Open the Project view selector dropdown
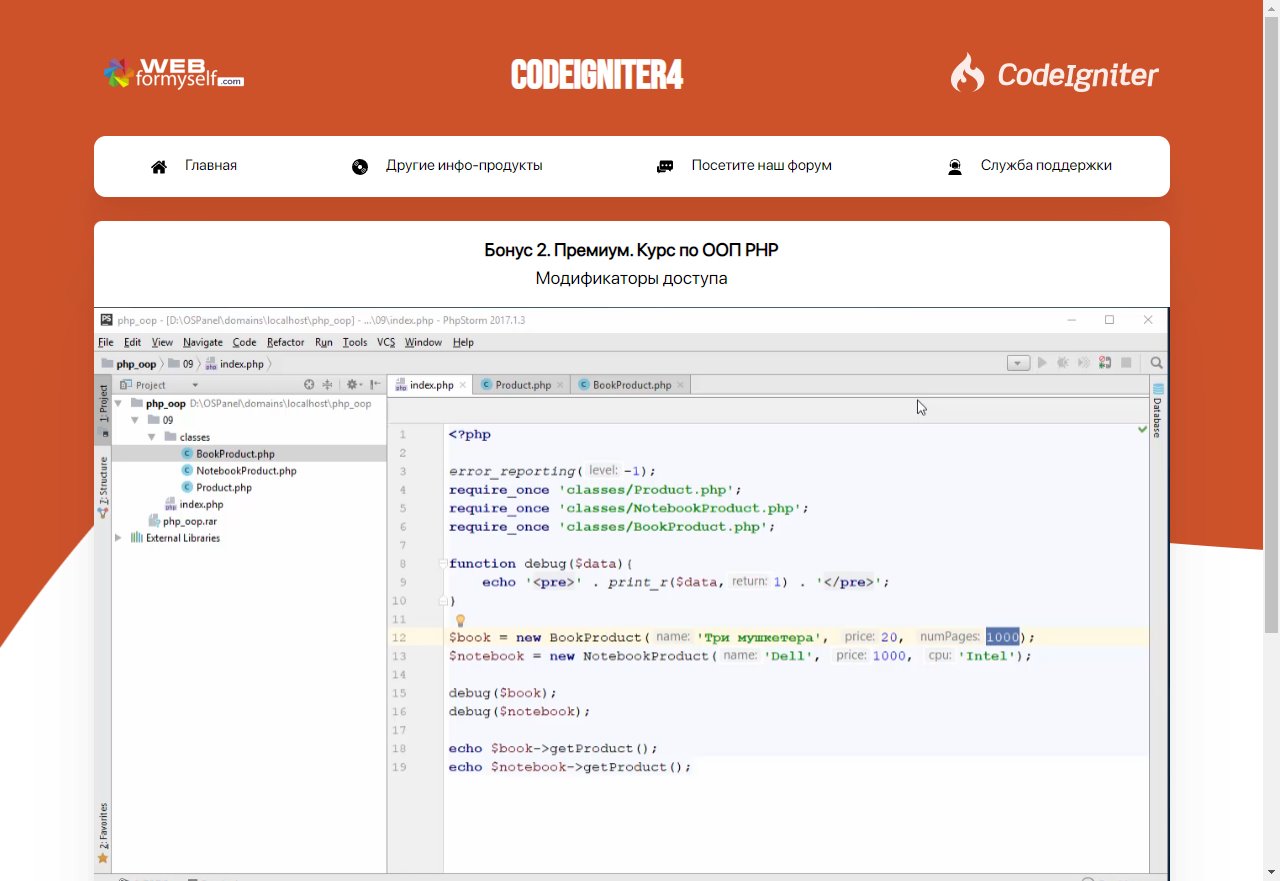 (159, 385)
